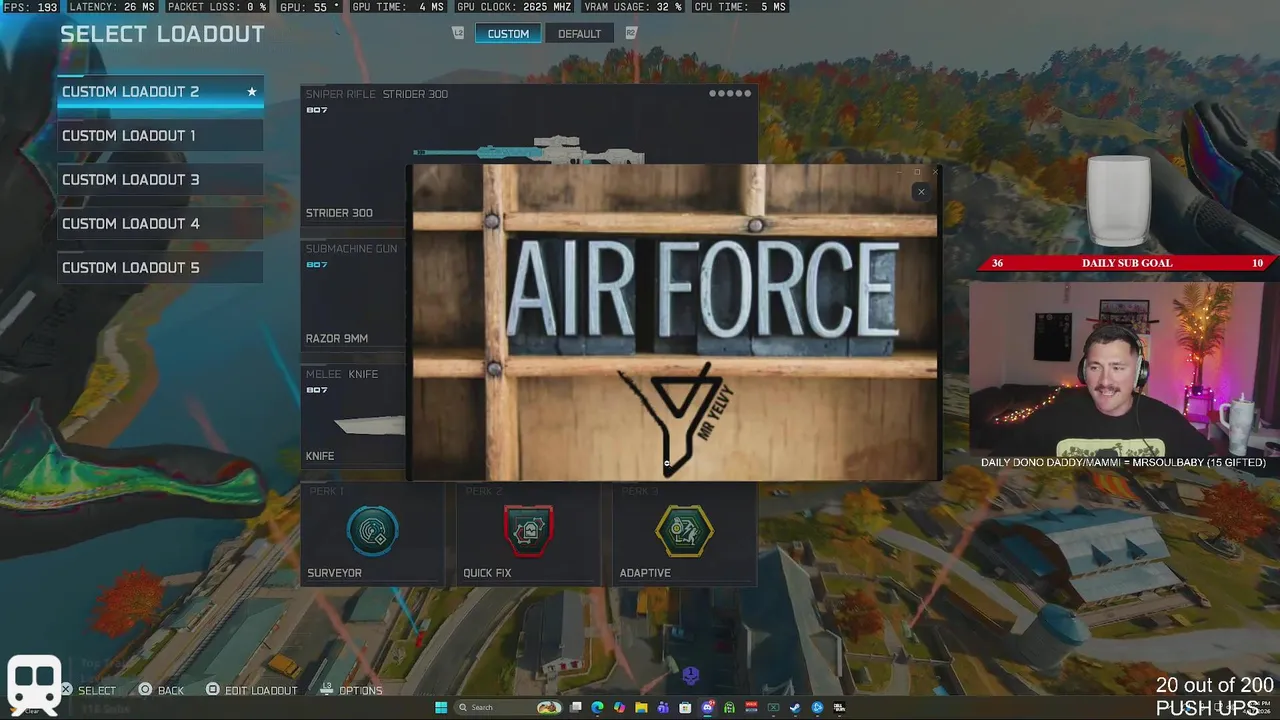Image resolution: width=1280 pixels, height=720 pixels.
Task: Click the attachment dots on the Strider 300
Action: pyautogui.click(x=730, y=94)
